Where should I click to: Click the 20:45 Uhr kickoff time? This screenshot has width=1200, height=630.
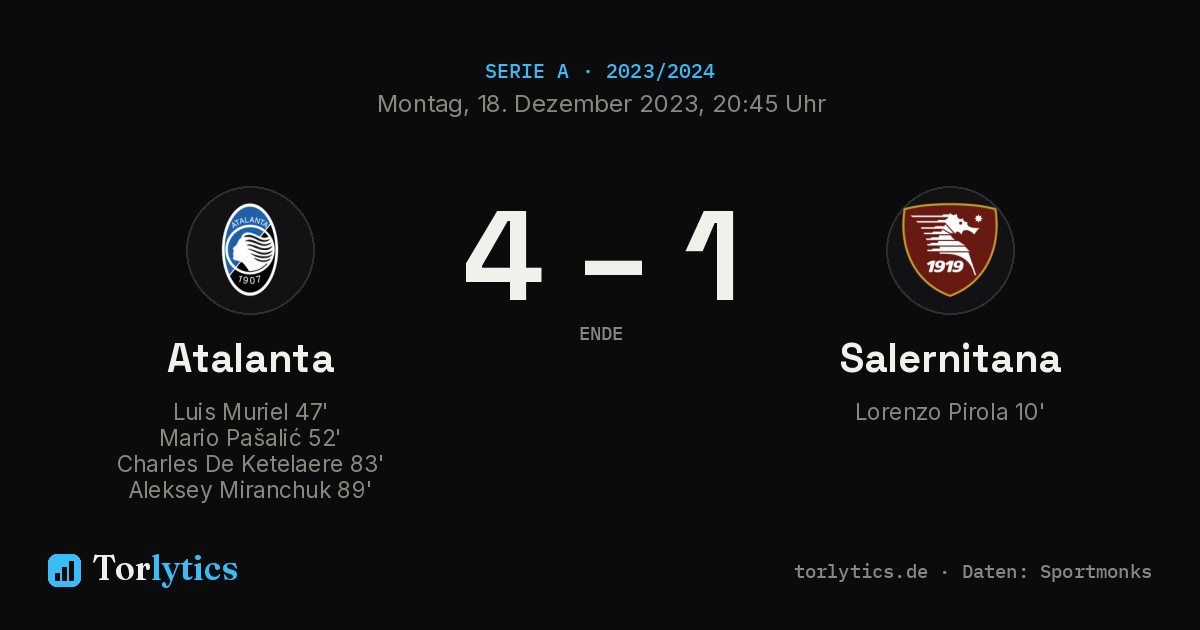point(769,104)
